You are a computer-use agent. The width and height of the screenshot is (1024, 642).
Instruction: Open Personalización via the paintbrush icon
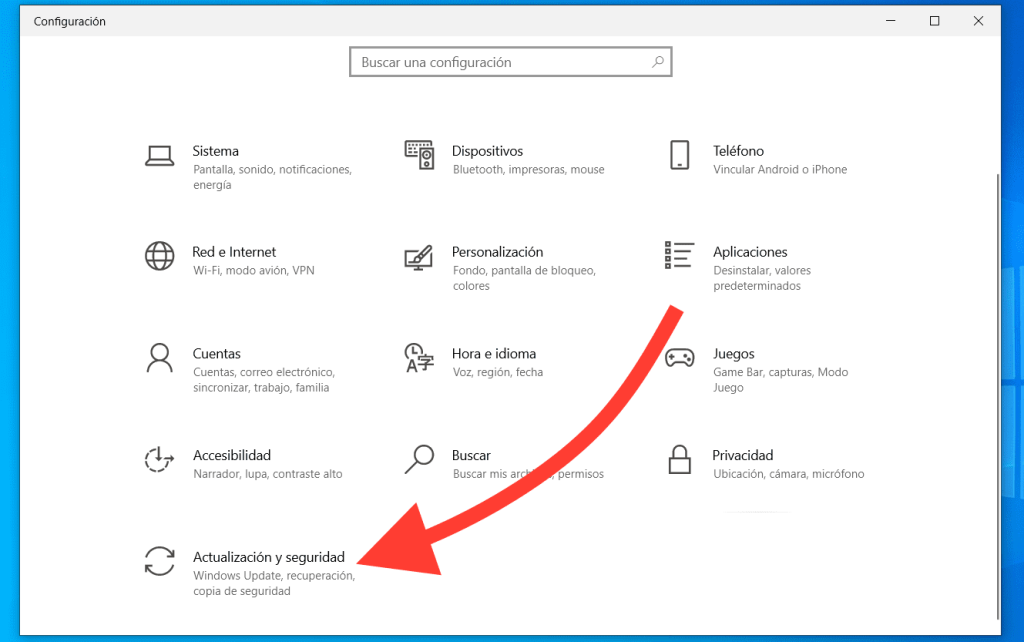420,257
